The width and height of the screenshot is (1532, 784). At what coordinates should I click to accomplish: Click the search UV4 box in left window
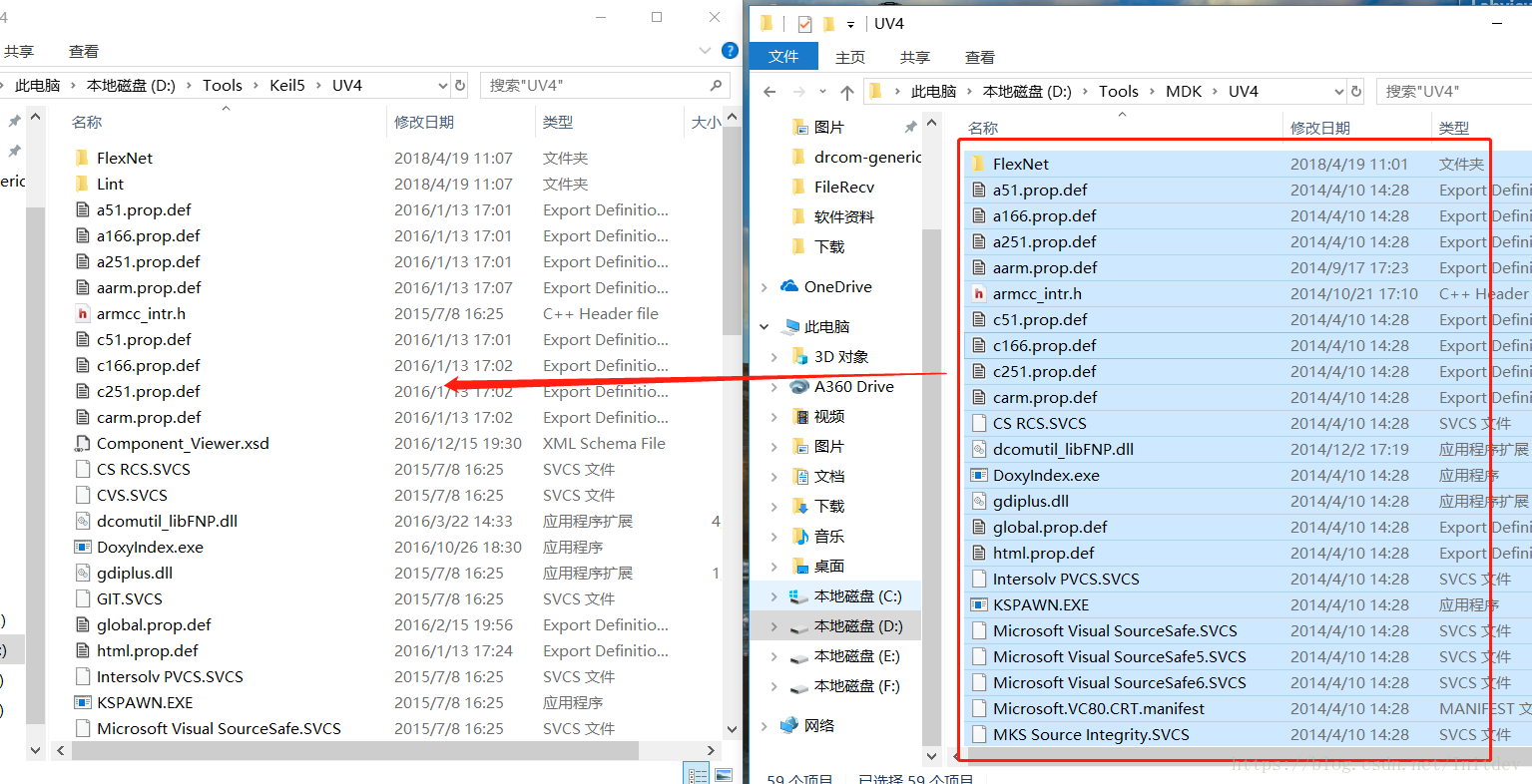(605, 86)
